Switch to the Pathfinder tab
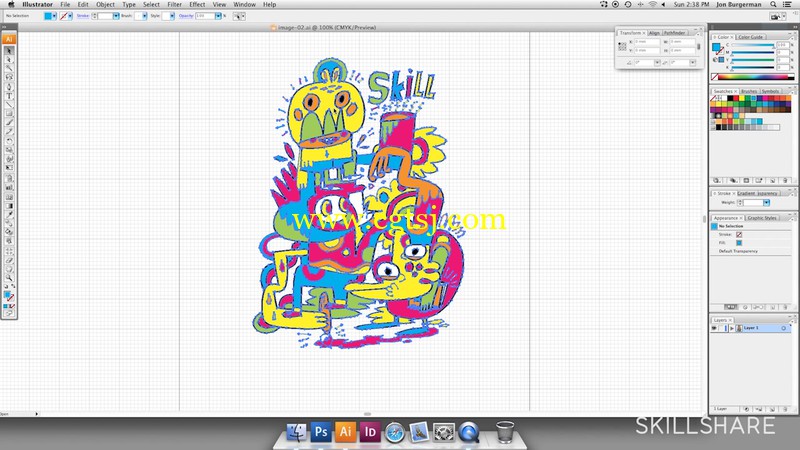800x450 pixels. tap(674, 33)
